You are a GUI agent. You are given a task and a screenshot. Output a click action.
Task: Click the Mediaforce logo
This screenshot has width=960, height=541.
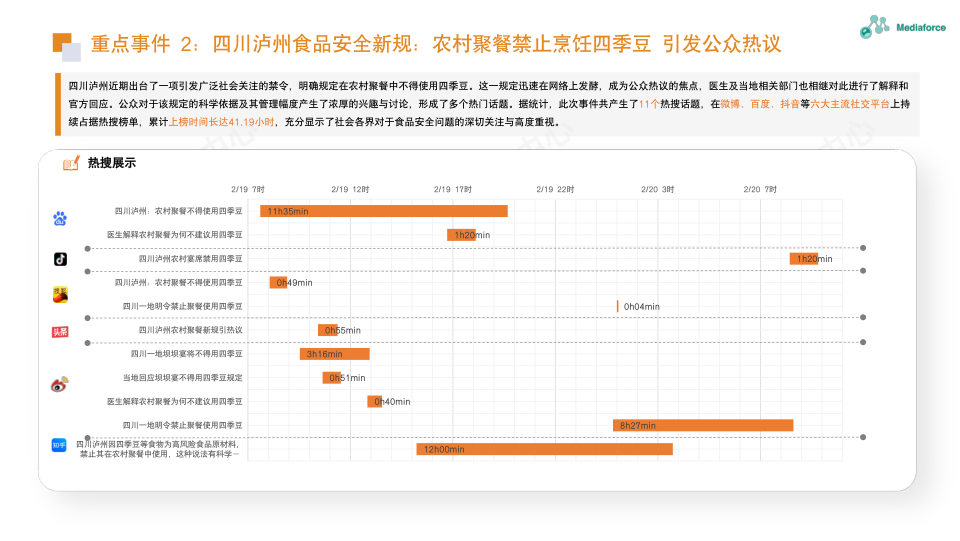click(902, 27)
